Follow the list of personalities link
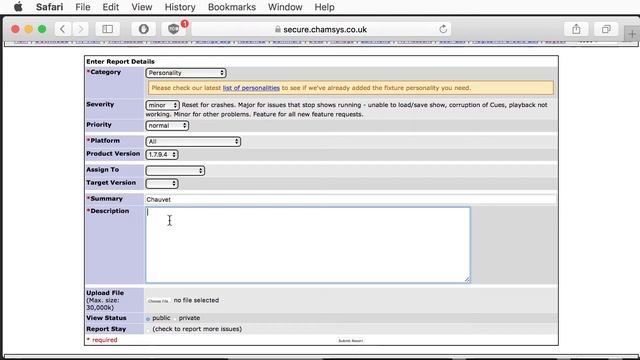Screen dimensions: 640x360 251,88
